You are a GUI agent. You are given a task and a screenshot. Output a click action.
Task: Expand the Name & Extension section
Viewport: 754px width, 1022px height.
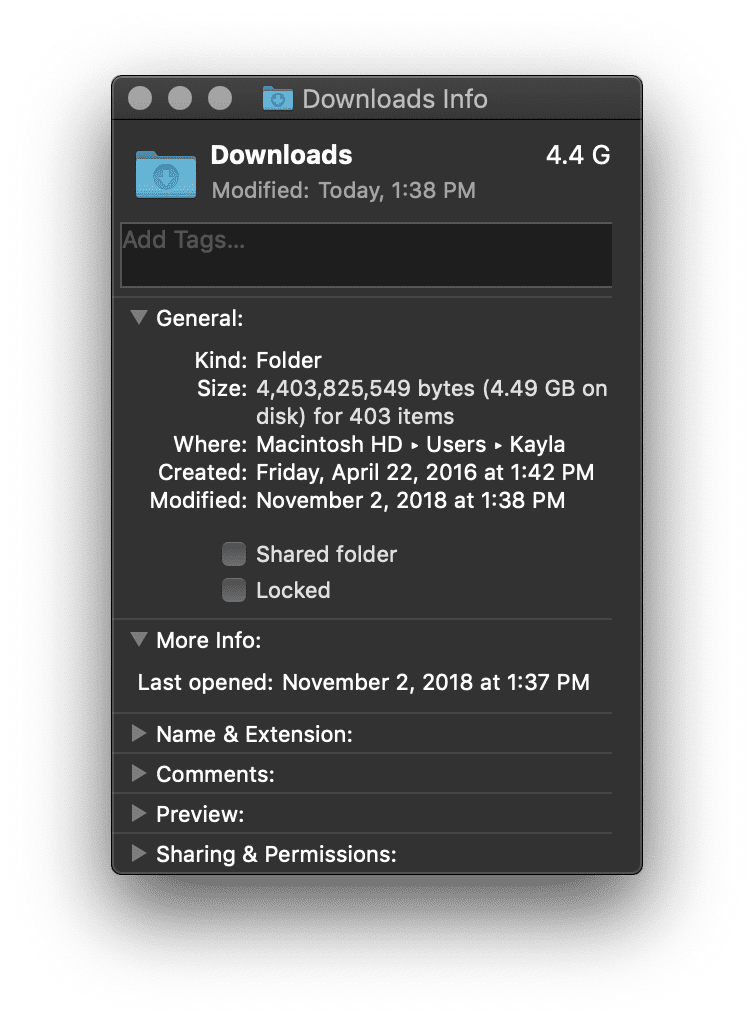(x=138, y=733)
